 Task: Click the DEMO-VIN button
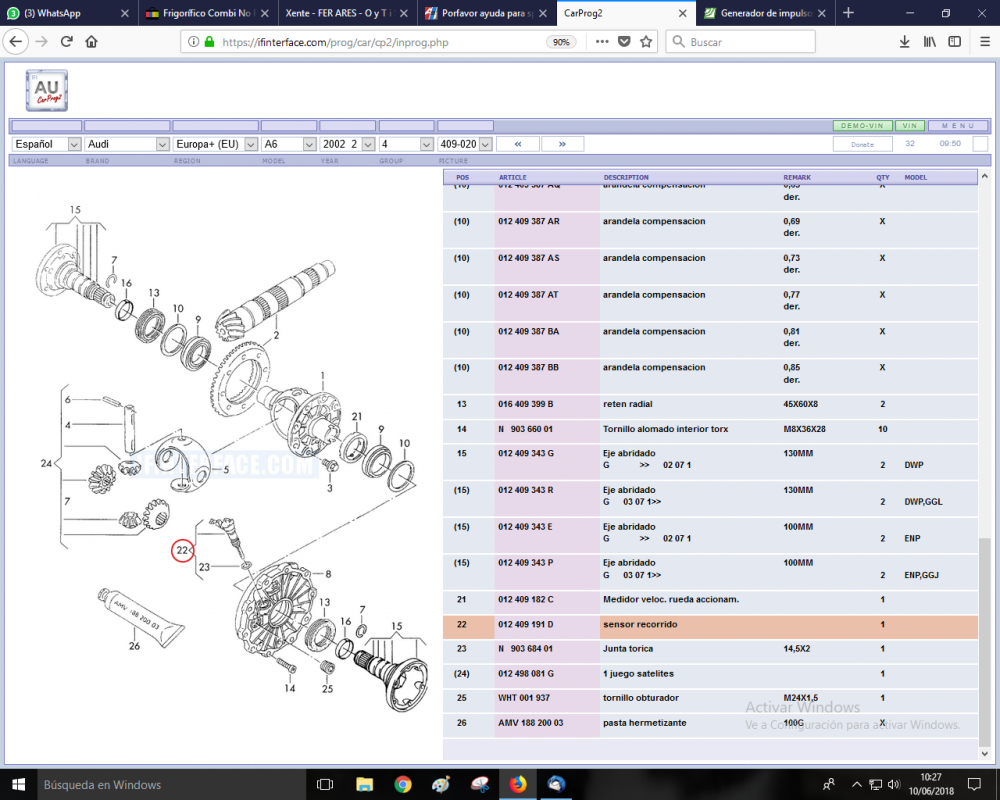862,126
